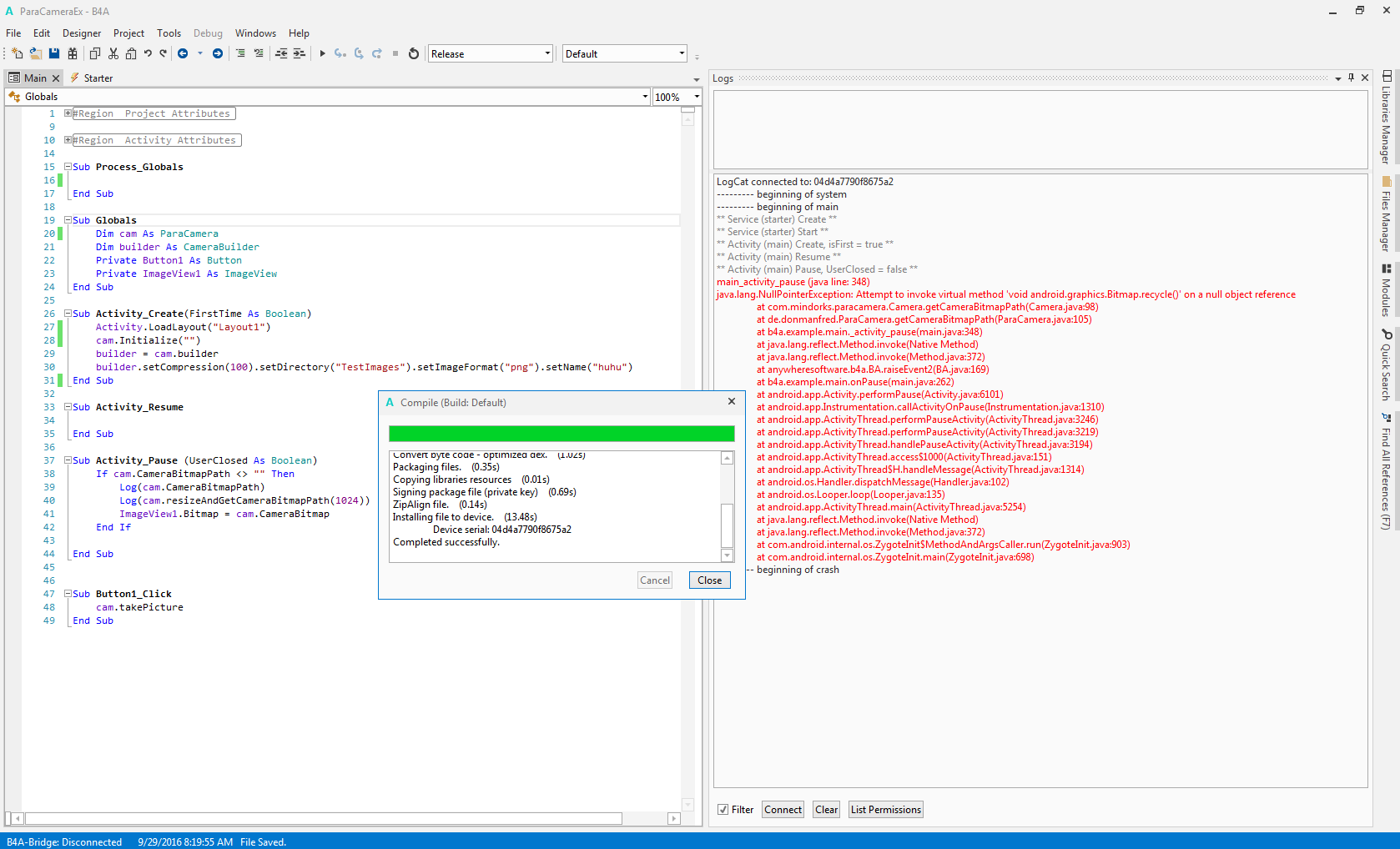The width and height of the screenshot is (1400, 849).
Task: Collapse Sub Process_Globals
Action: tap(68, 167)
